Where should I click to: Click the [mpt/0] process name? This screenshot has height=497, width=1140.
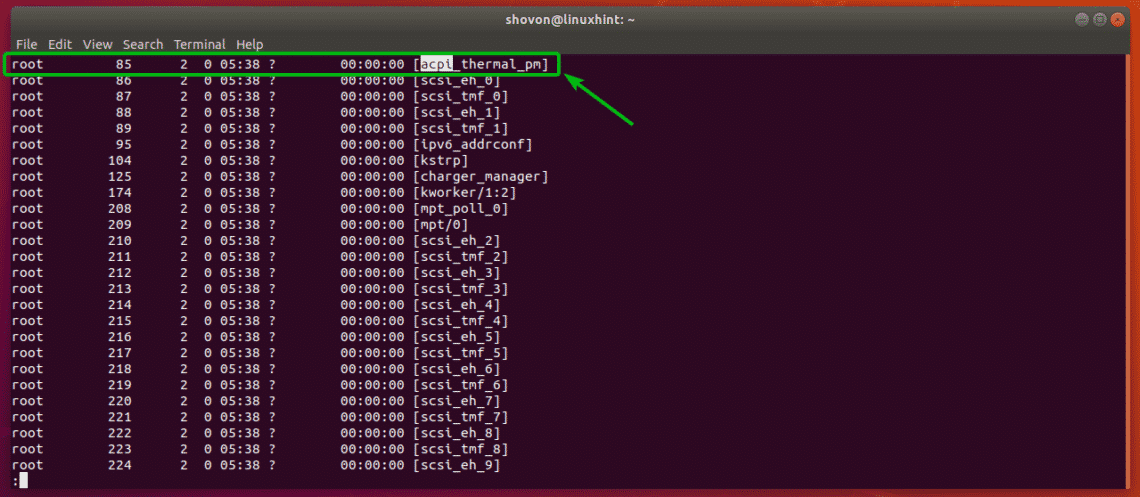pos(440,225)
